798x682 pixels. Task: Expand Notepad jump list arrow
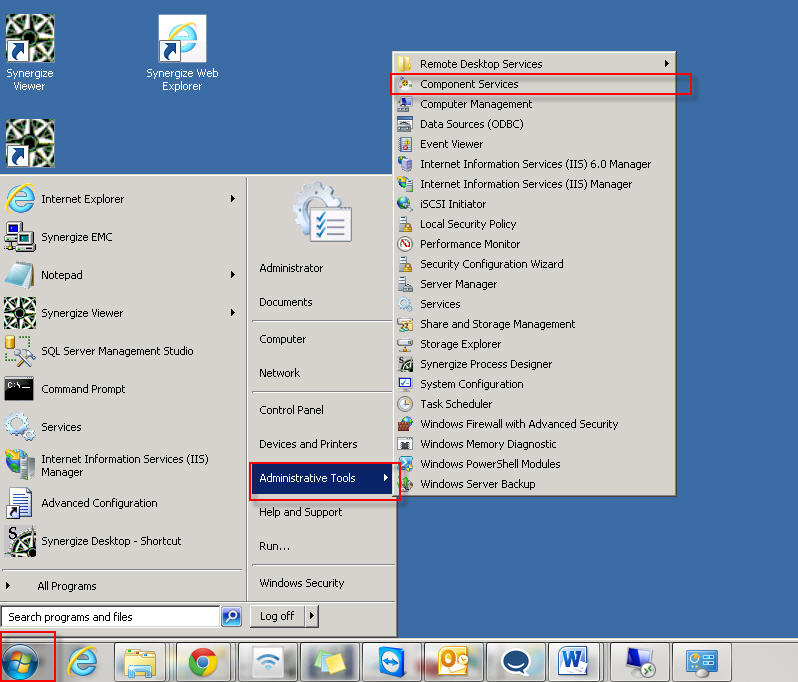tap(233, 275)
